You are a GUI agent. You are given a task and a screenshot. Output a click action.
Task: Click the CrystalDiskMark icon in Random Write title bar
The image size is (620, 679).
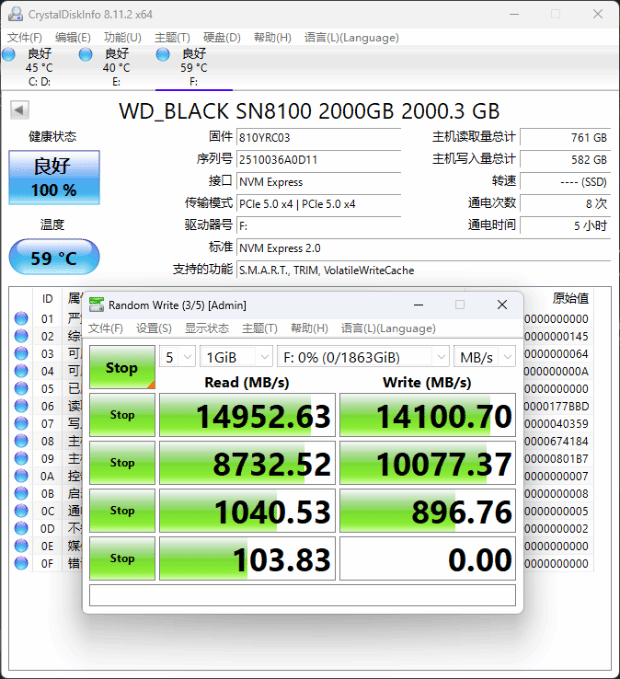point(97,305)
